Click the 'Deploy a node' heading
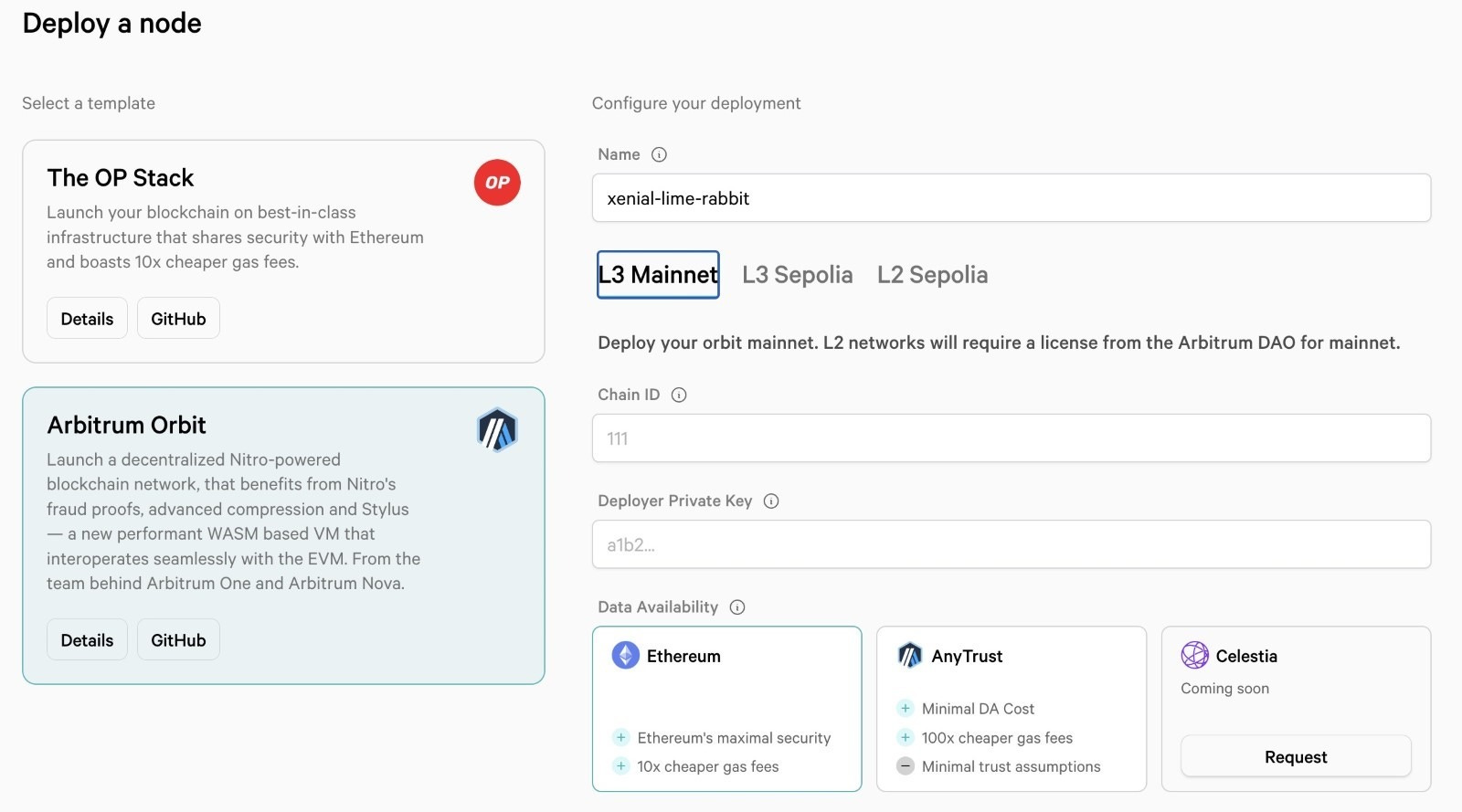This screenshot has height=812, width=1462. tap(111, 24)
